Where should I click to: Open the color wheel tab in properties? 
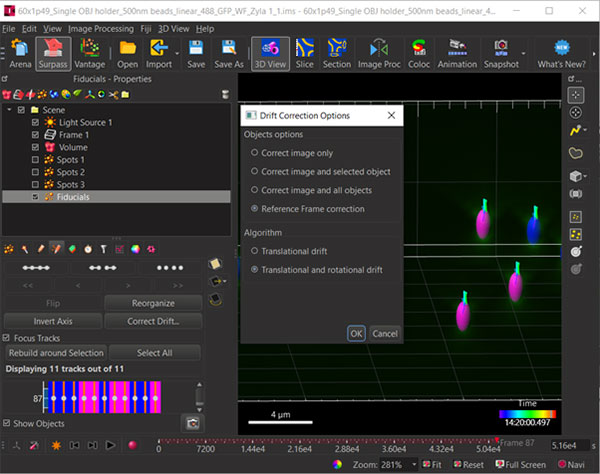click(x=135, y=249)
